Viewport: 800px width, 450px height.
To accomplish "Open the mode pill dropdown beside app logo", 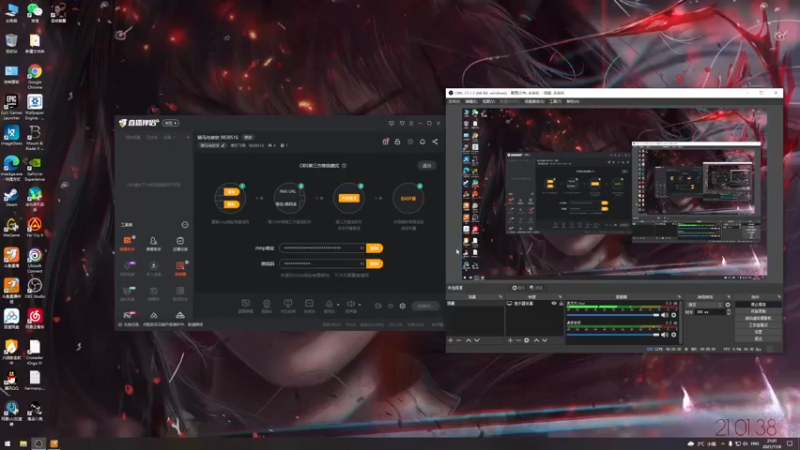I will tap(170, 123).
